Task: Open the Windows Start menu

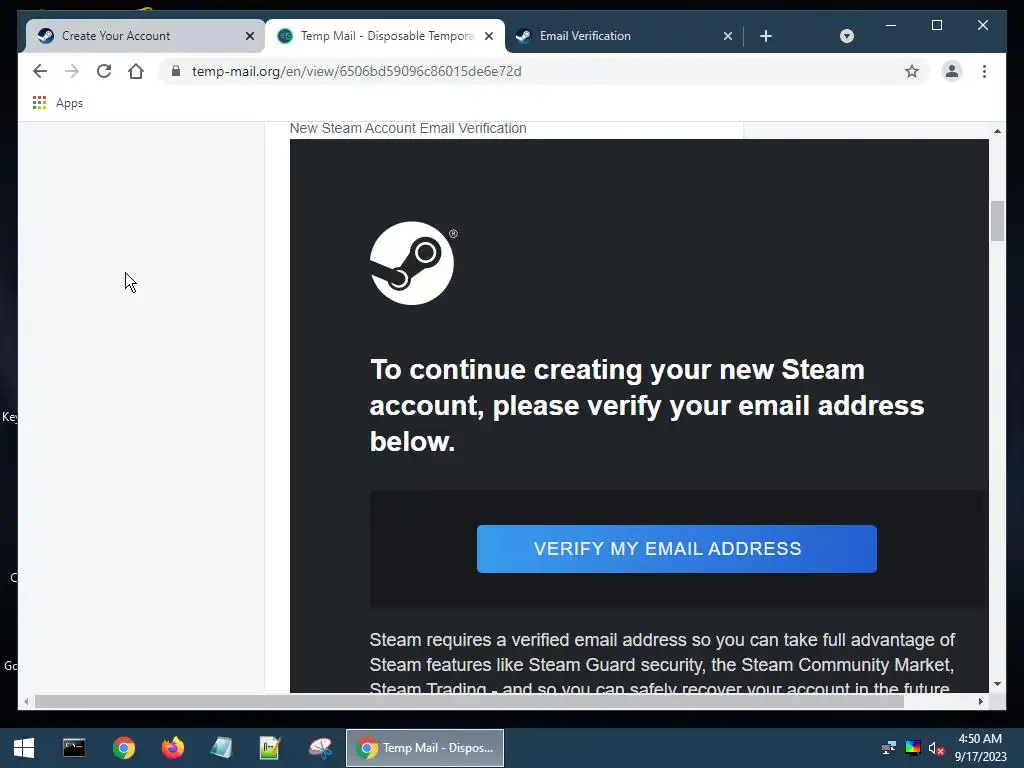Action: [x=24, y=748]
